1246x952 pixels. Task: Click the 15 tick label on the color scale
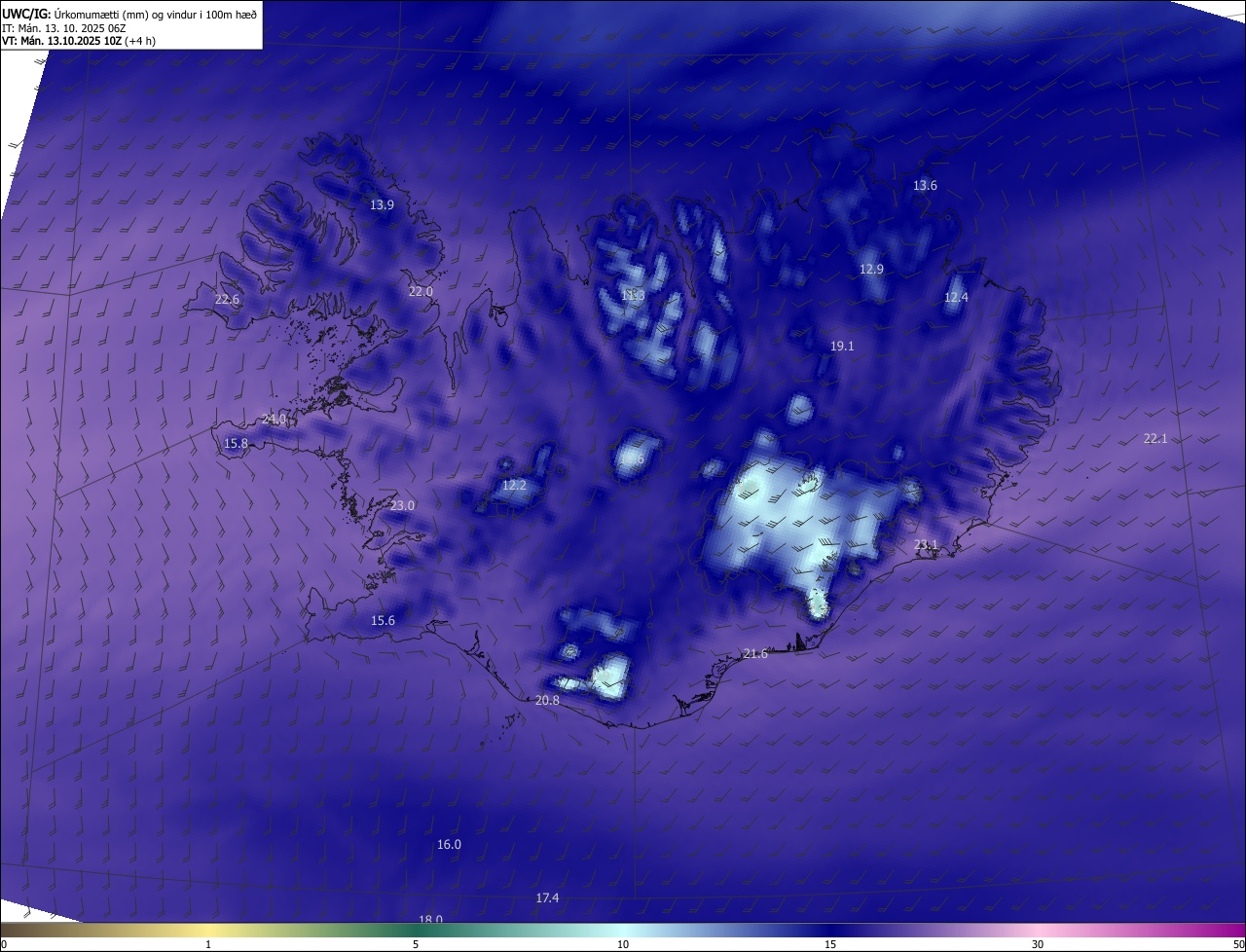[x=830, y=945]
